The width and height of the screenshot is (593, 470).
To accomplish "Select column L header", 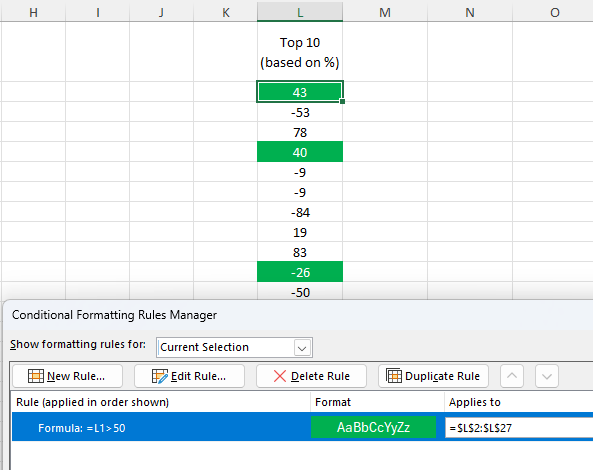I will (300, 12).
